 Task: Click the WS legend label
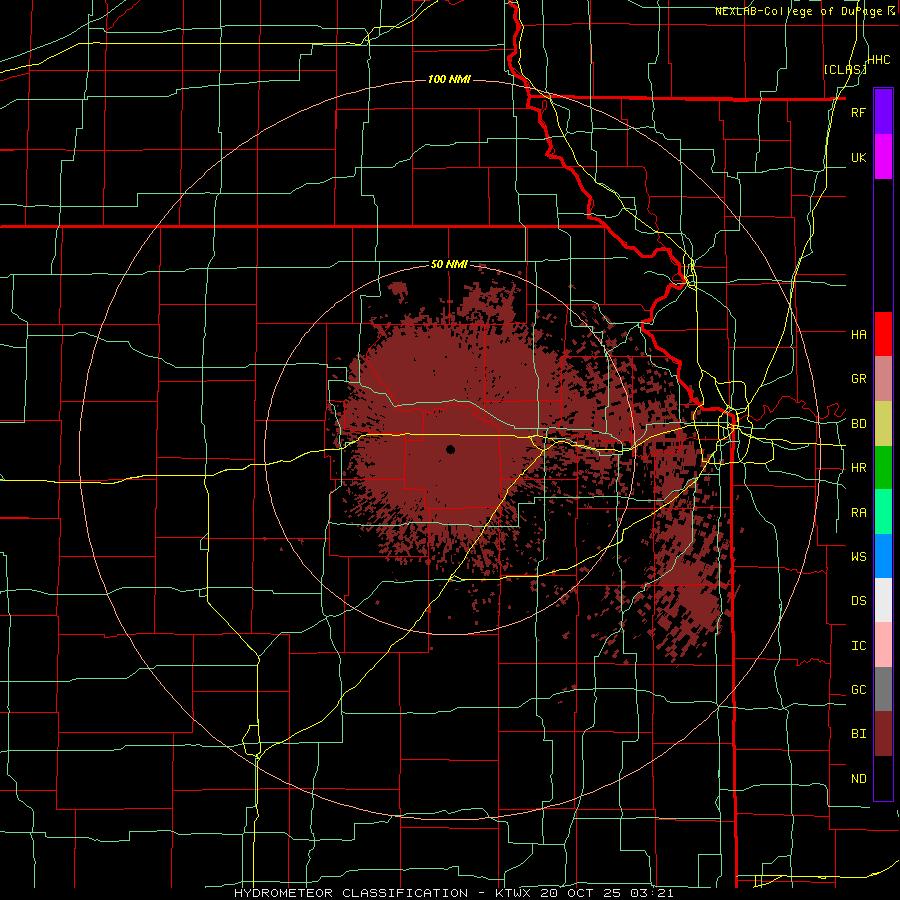(x=858, y=557)
